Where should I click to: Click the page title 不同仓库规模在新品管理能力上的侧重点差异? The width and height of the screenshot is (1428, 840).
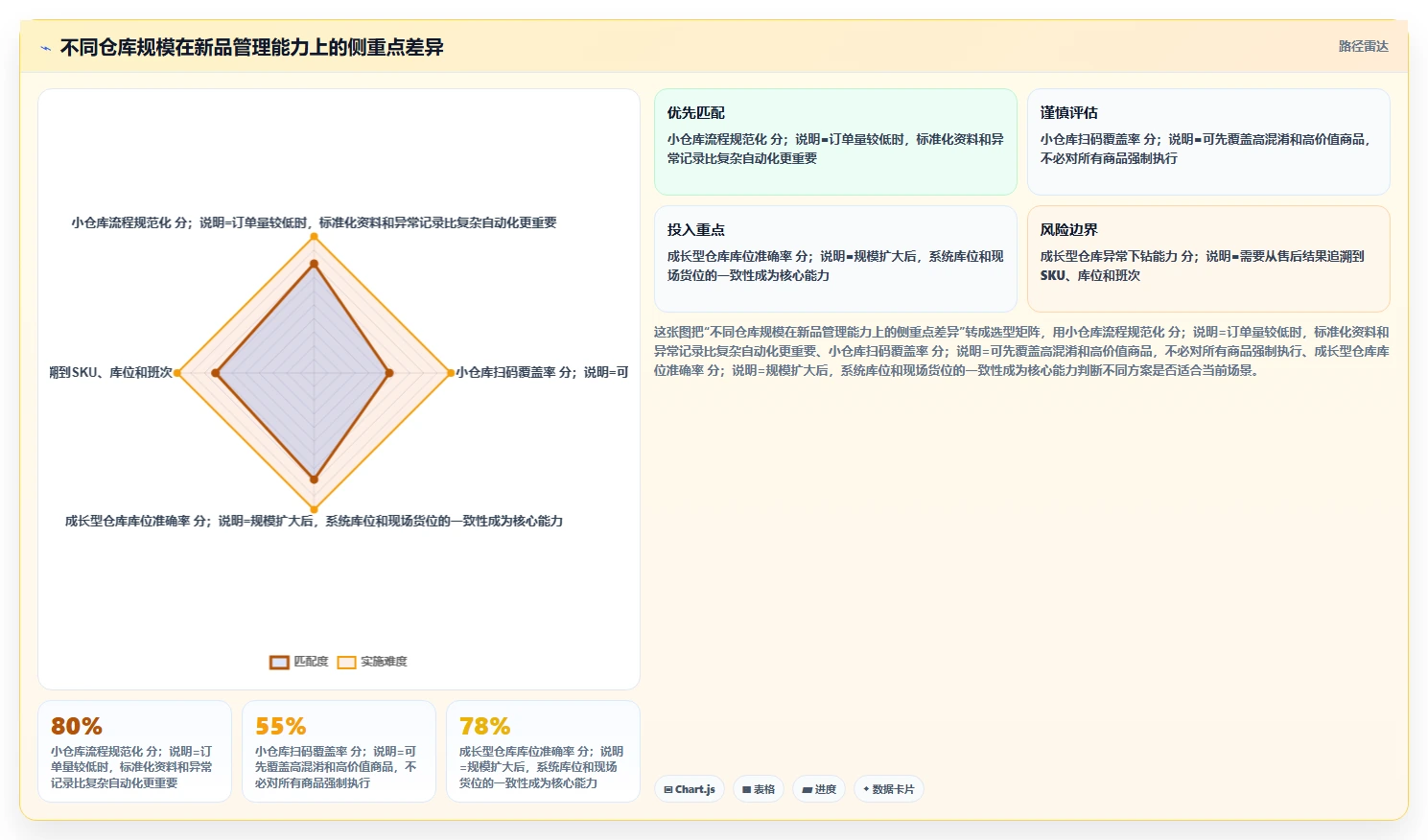252,47
